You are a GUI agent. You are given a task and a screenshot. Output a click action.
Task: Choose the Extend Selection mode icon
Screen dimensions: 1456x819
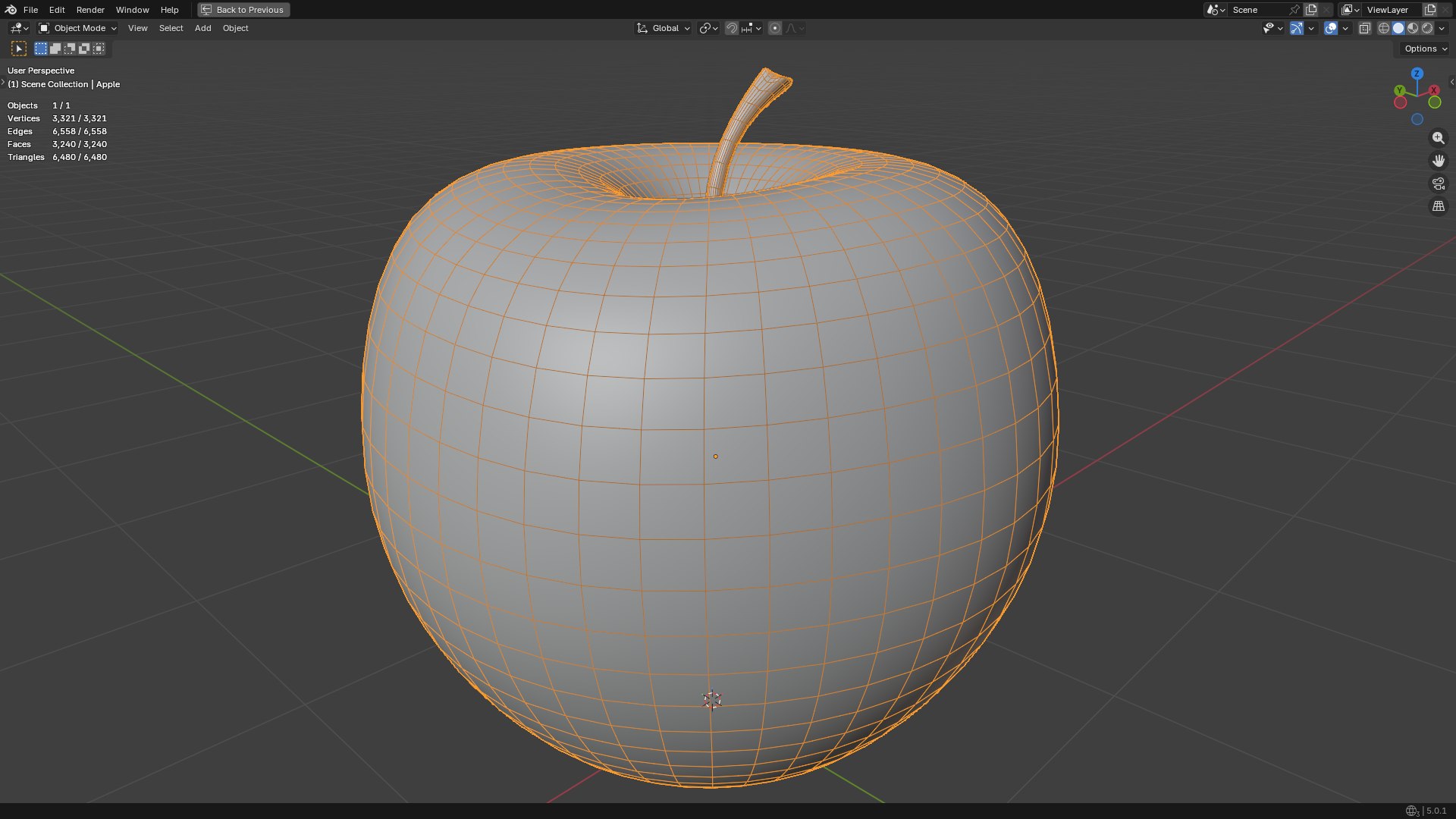(55, 49)
